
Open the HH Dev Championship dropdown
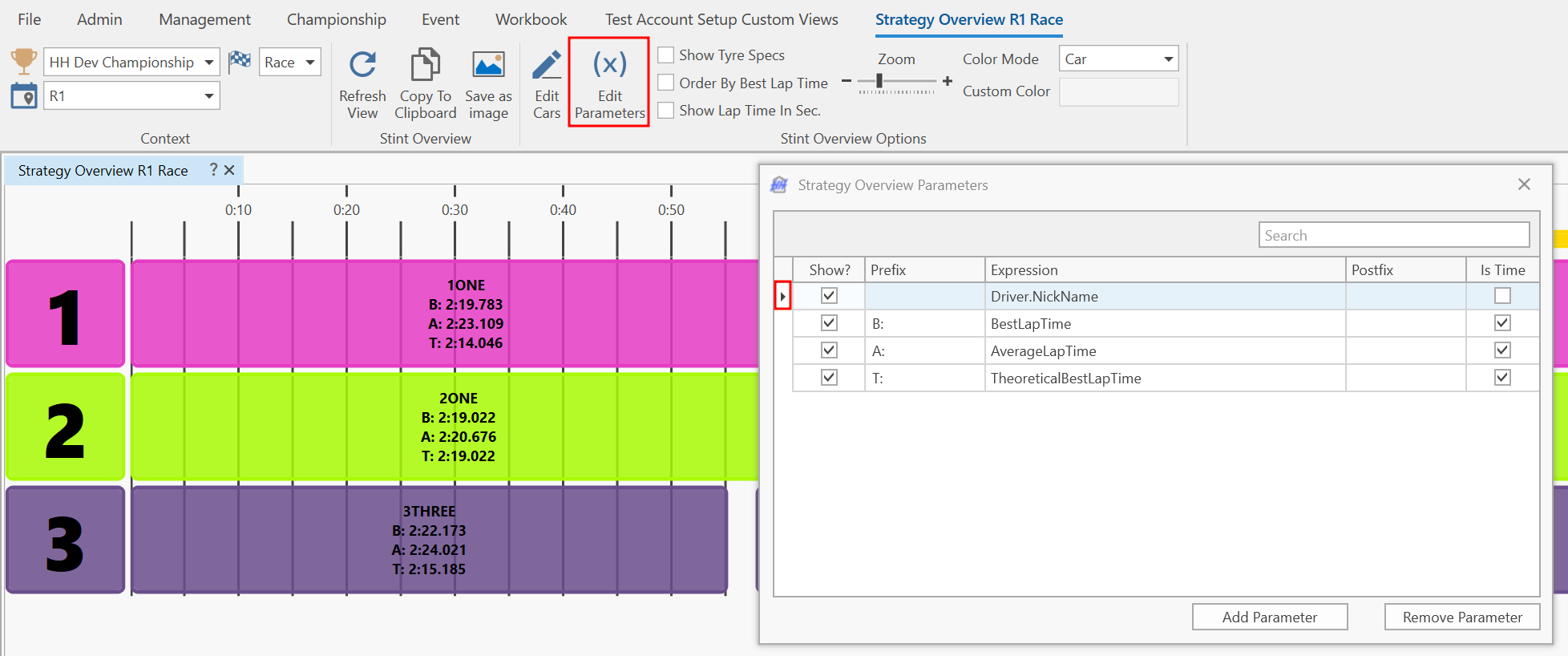pyautogui.click(x=208, y=63)
